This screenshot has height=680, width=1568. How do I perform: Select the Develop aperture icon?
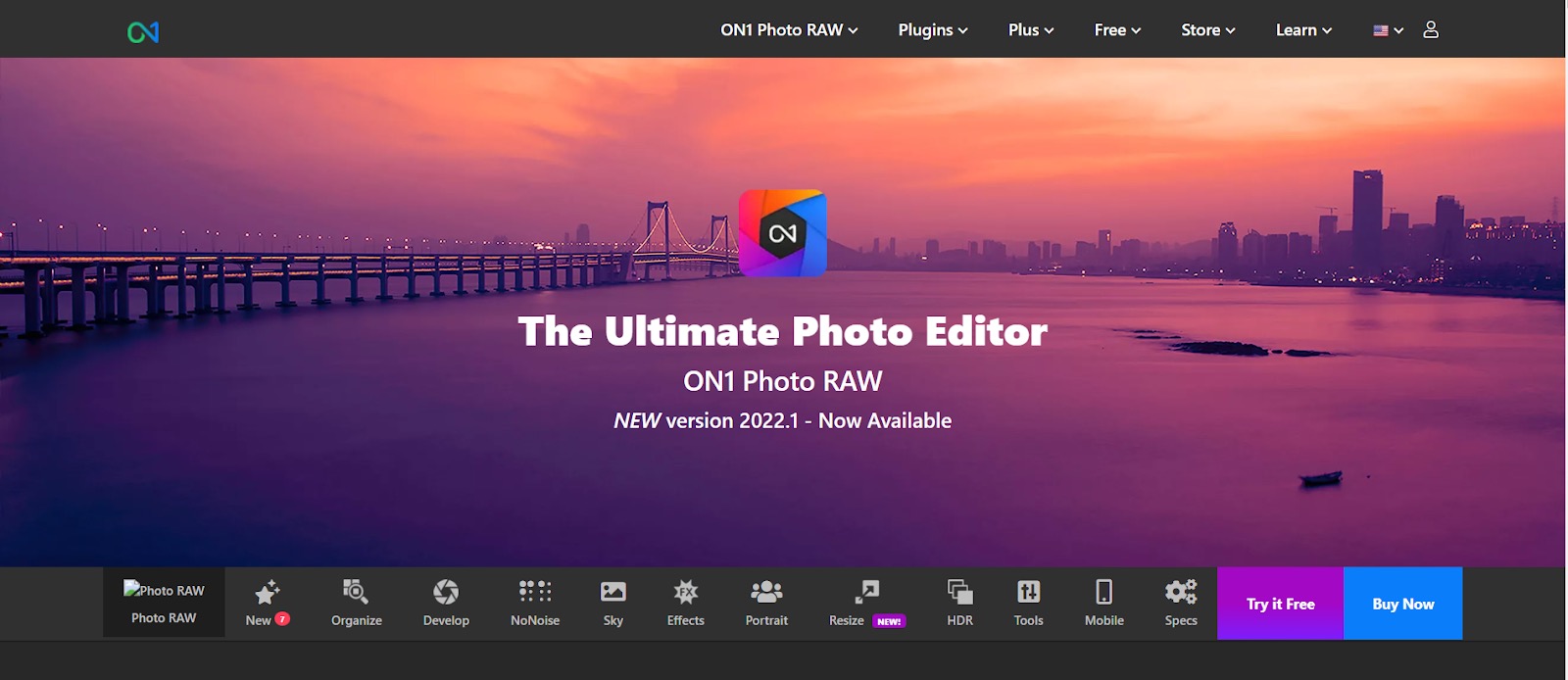446,591
